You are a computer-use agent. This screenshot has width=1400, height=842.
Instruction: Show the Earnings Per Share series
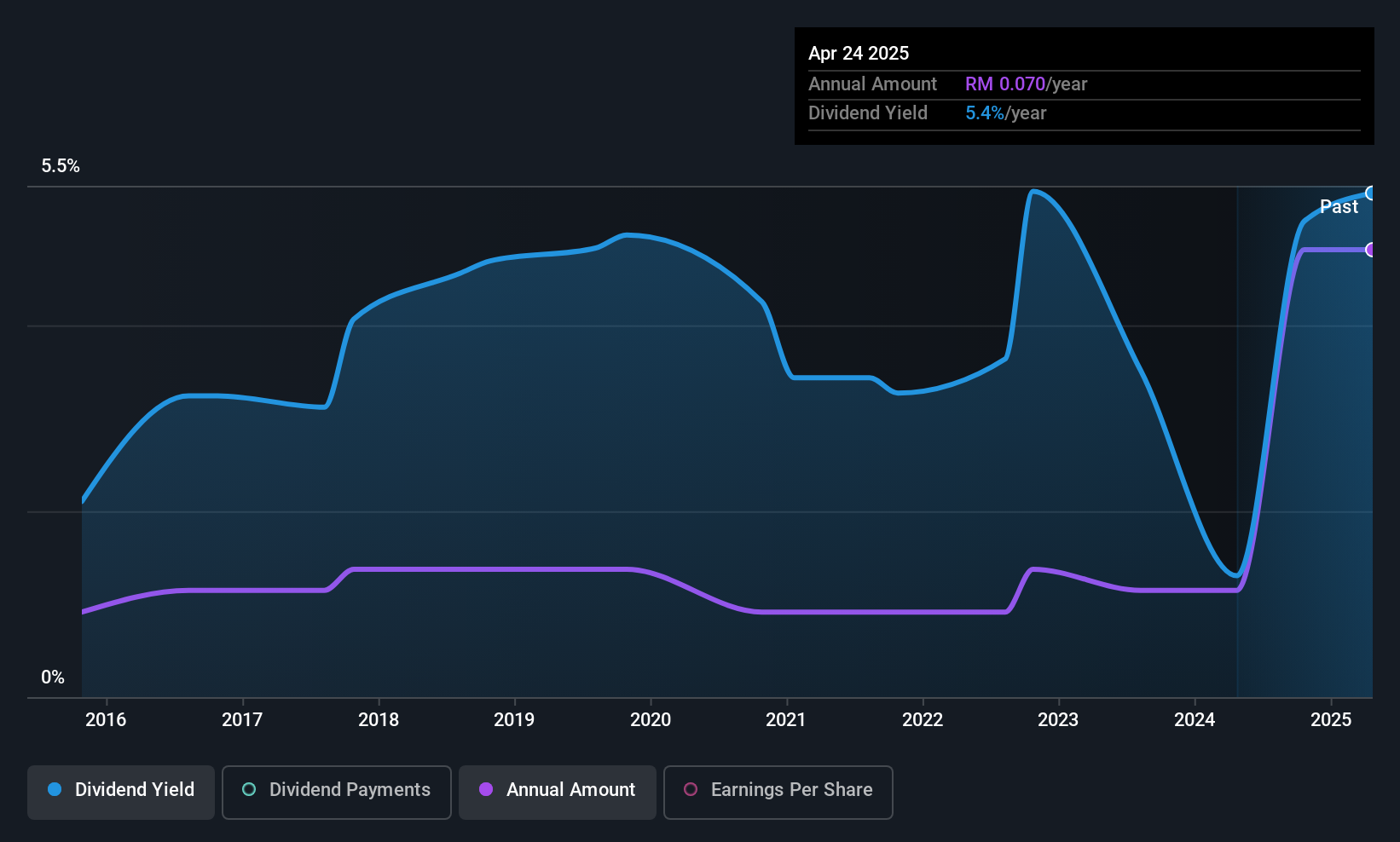[x=778, y=792]
